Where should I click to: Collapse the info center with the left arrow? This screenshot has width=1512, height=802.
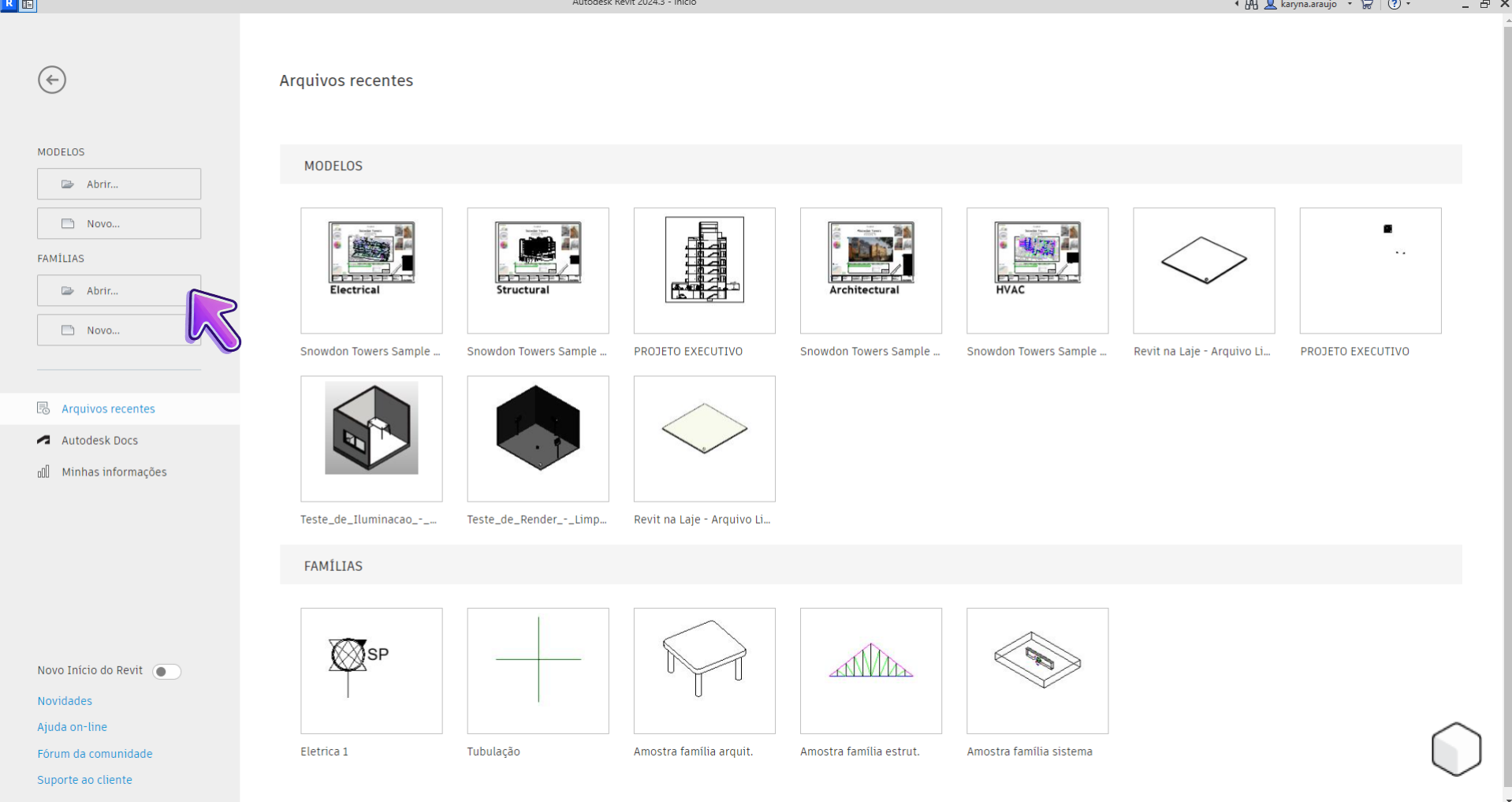(x=1236, y=5)
